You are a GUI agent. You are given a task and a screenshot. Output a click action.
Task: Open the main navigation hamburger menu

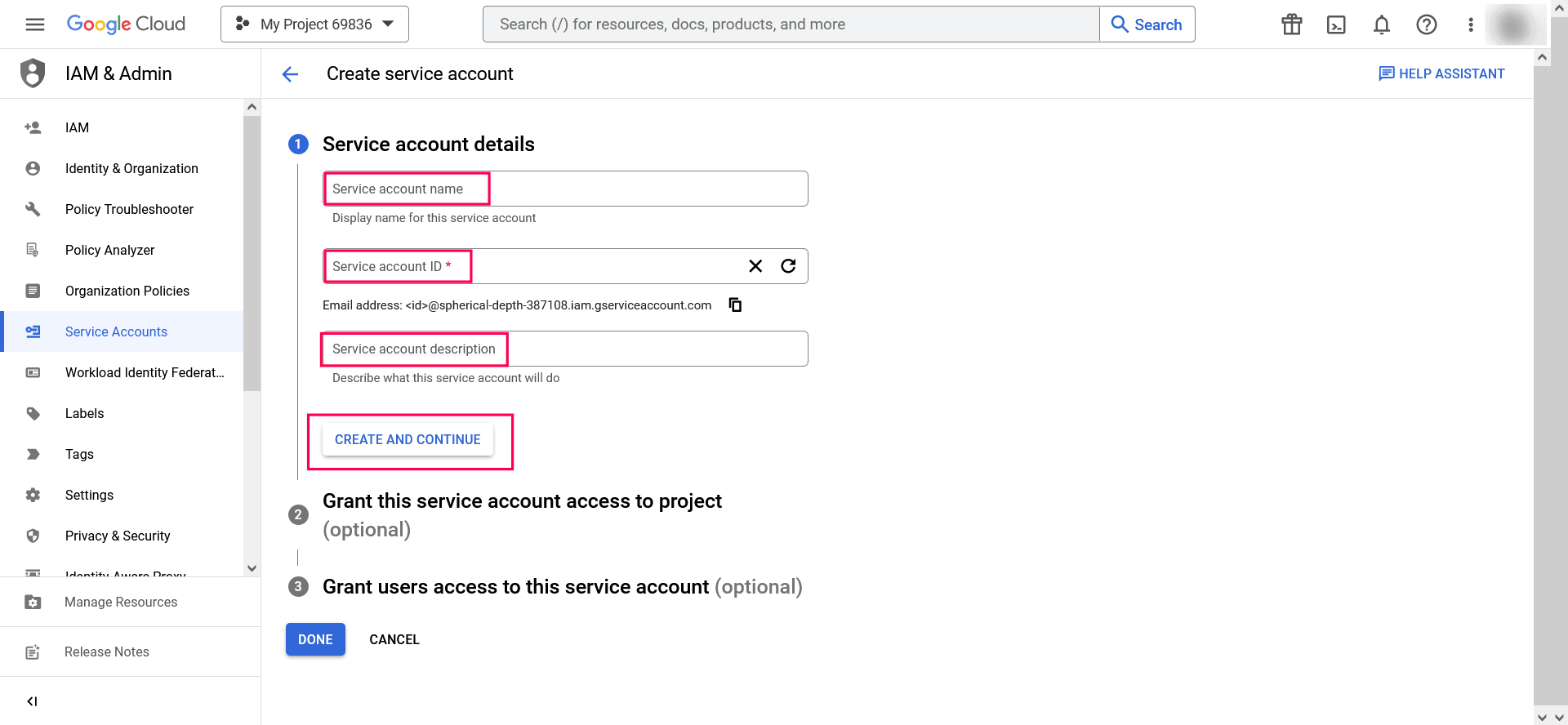pyautogui.click(x=35, y=24)
